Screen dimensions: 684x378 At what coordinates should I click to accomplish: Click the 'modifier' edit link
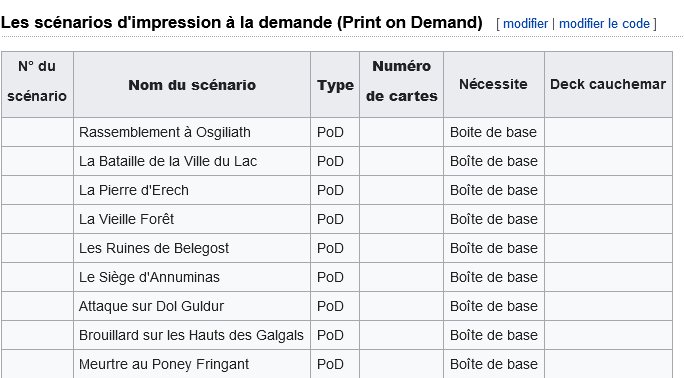525,24
